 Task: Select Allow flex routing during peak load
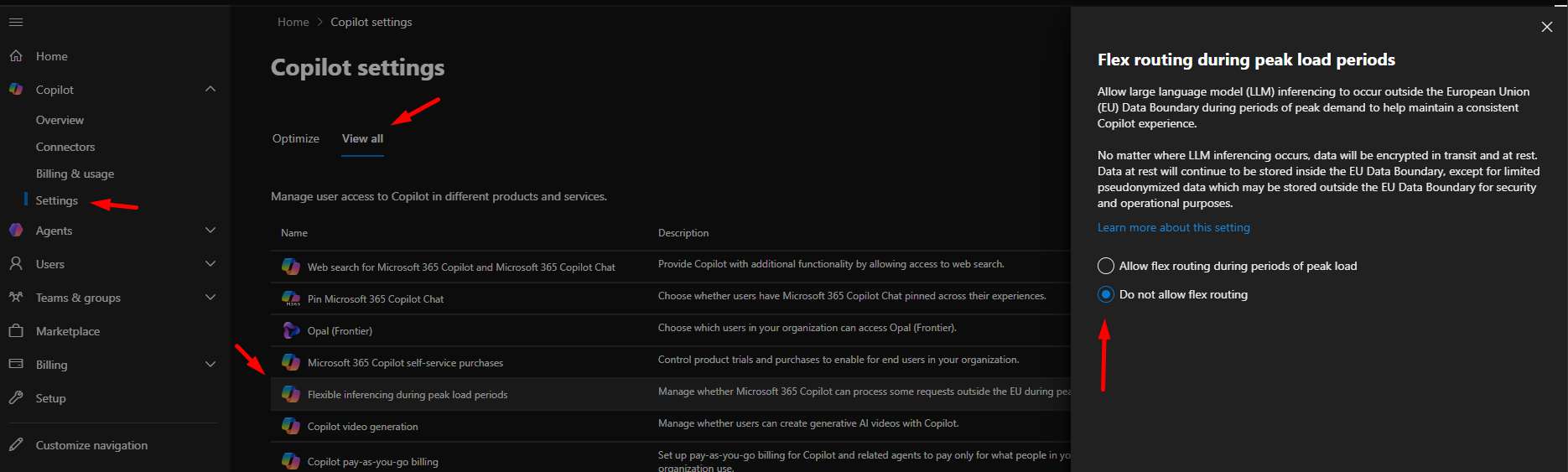tap(1106, 266)
